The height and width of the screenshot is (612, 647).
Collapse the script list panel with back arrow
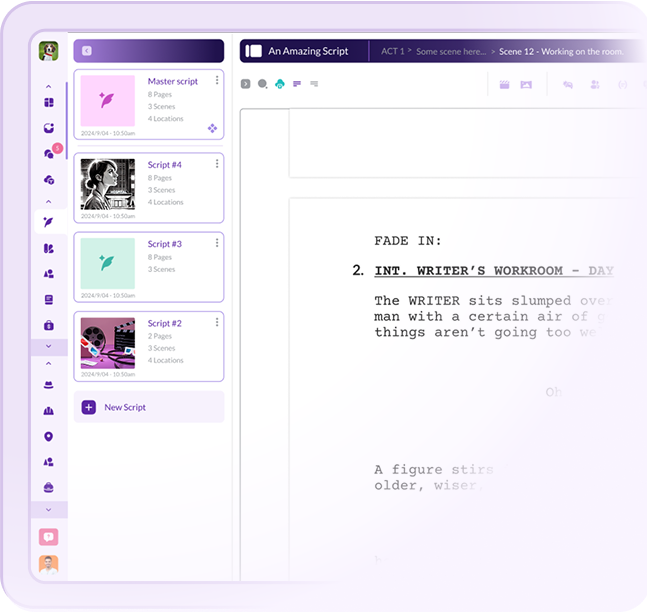click(87, 51)
